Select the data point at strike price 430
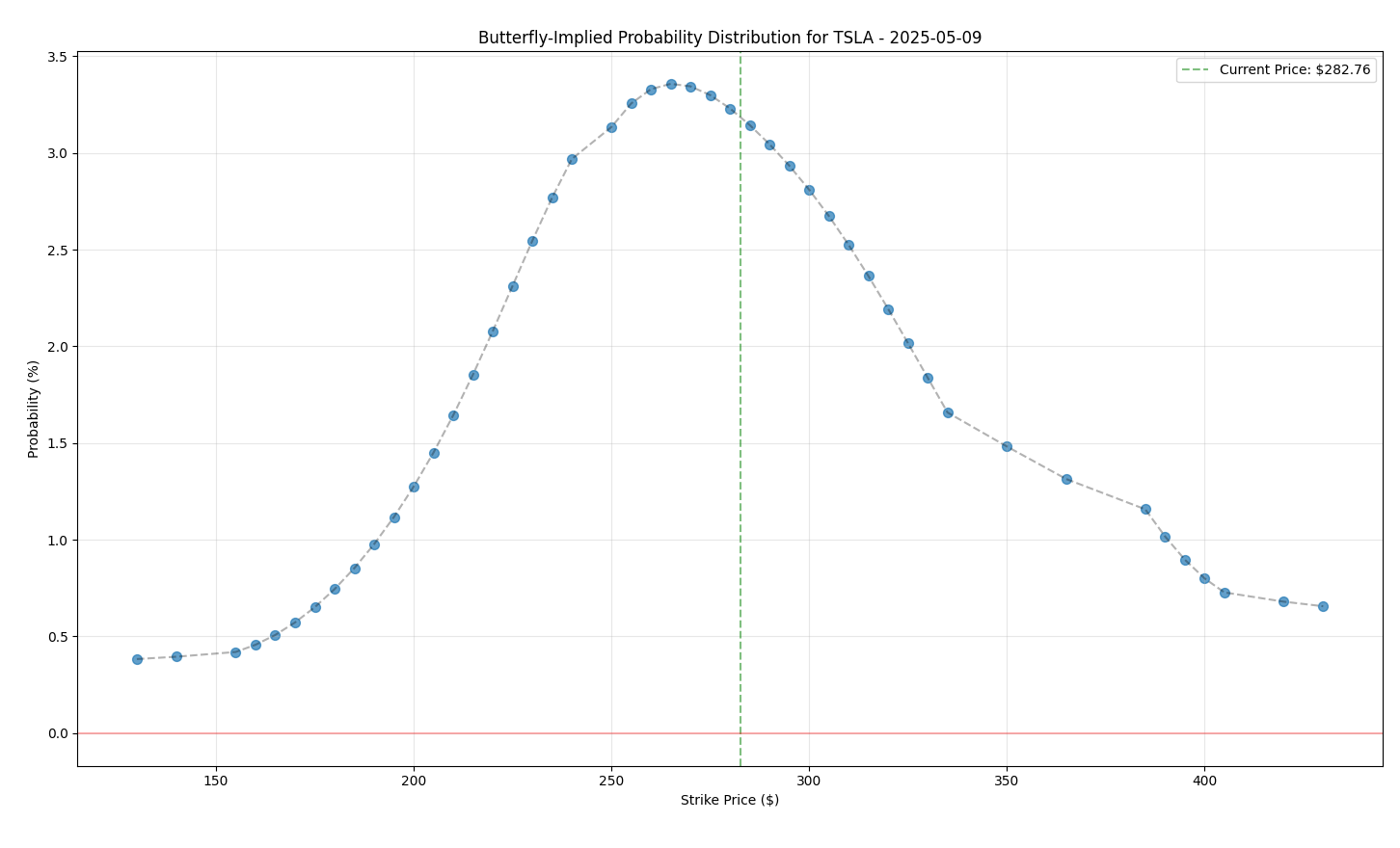This screenshot has height=848, width=1400. point(1323,606)
